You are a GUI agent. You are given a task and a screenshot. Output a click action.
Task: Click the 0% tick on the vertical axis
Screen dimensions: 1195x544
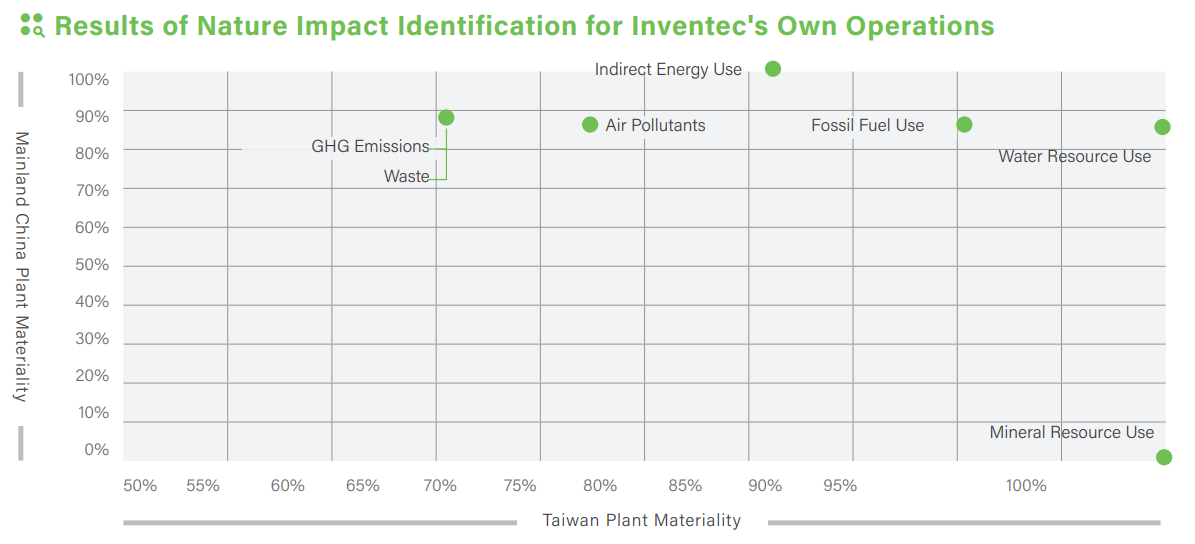point(96,450)
